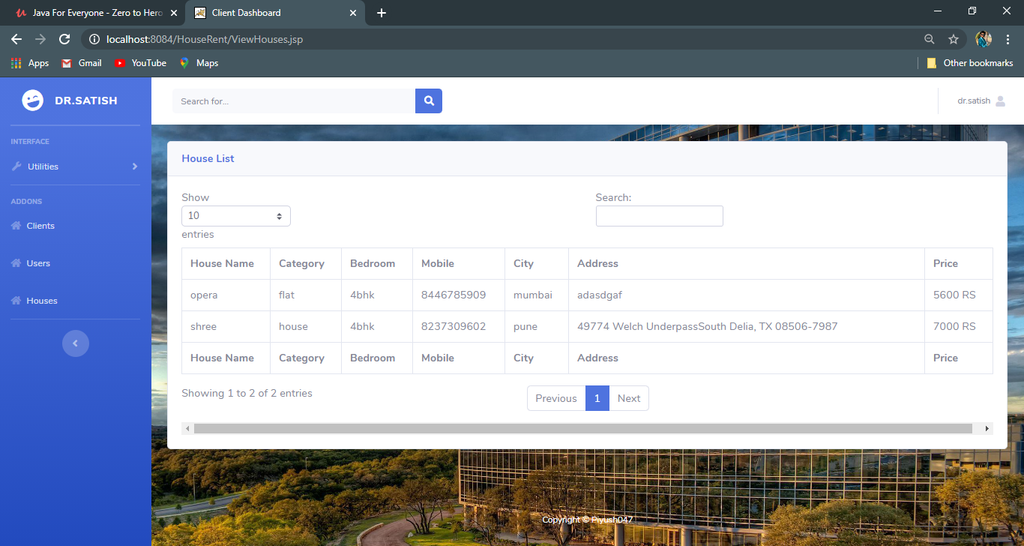Click the dr.satish user avatar icon
The image size is (1024, 546).
[1000, 101]
